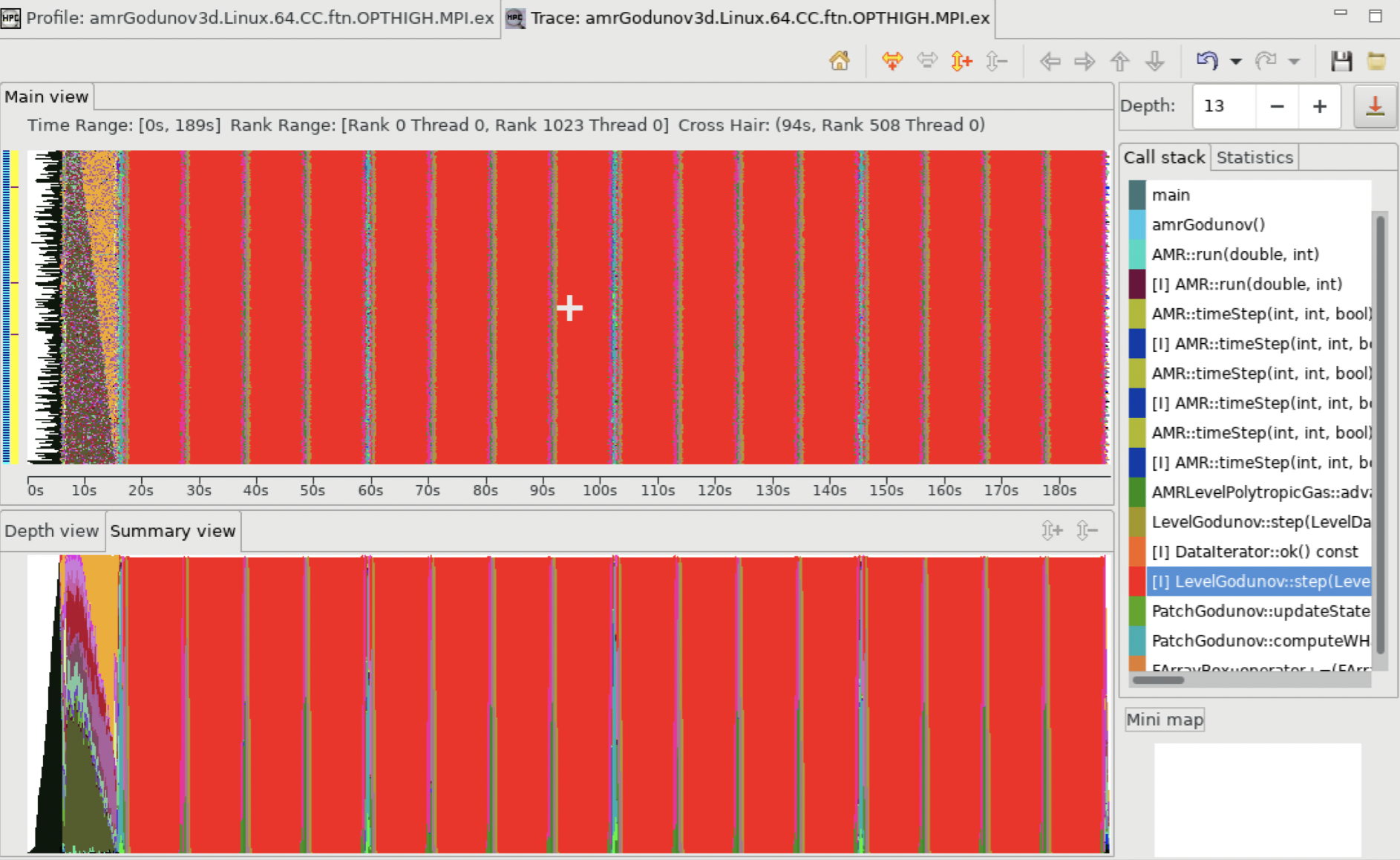Screen dimensions: 1400x860
Task: Select main at top of call stack
Action: coord(1170,195)
